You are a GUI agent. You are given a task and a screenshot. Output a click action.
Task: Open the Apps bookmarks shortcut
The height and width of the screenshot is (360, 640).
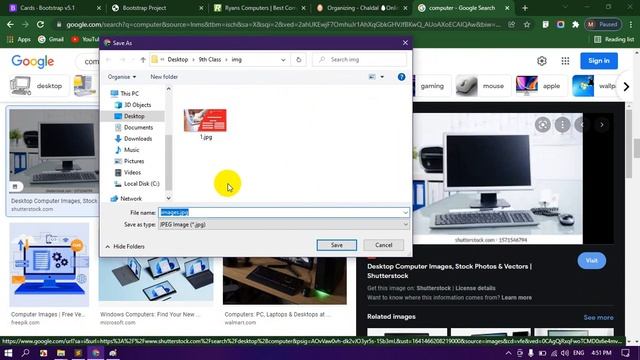(x=19, y=39)
